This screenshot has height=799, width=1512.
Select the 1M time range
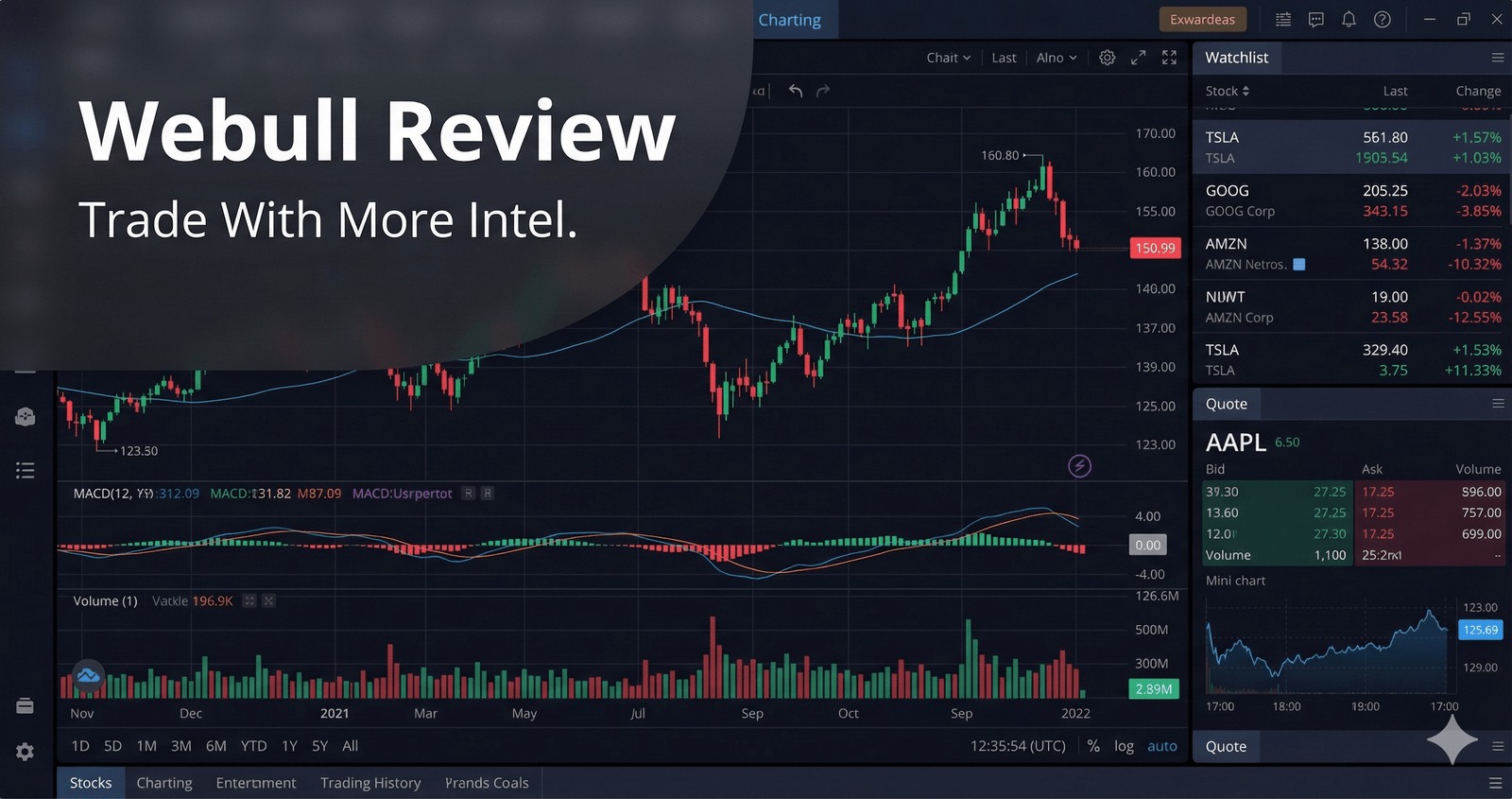(x=146, y=746)
